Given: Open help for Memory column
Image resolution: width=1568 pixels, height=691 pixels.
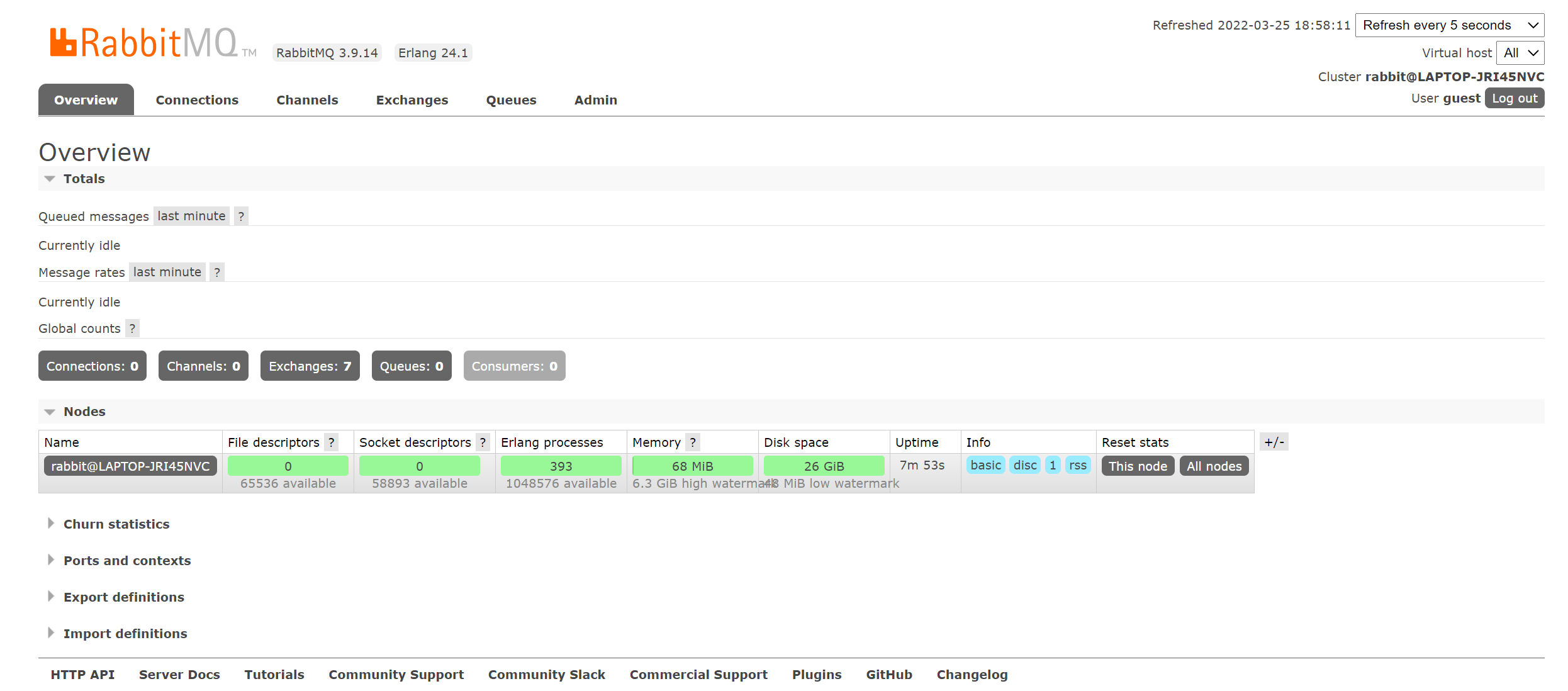Looking at the screenshot, I should coord(693,442).
